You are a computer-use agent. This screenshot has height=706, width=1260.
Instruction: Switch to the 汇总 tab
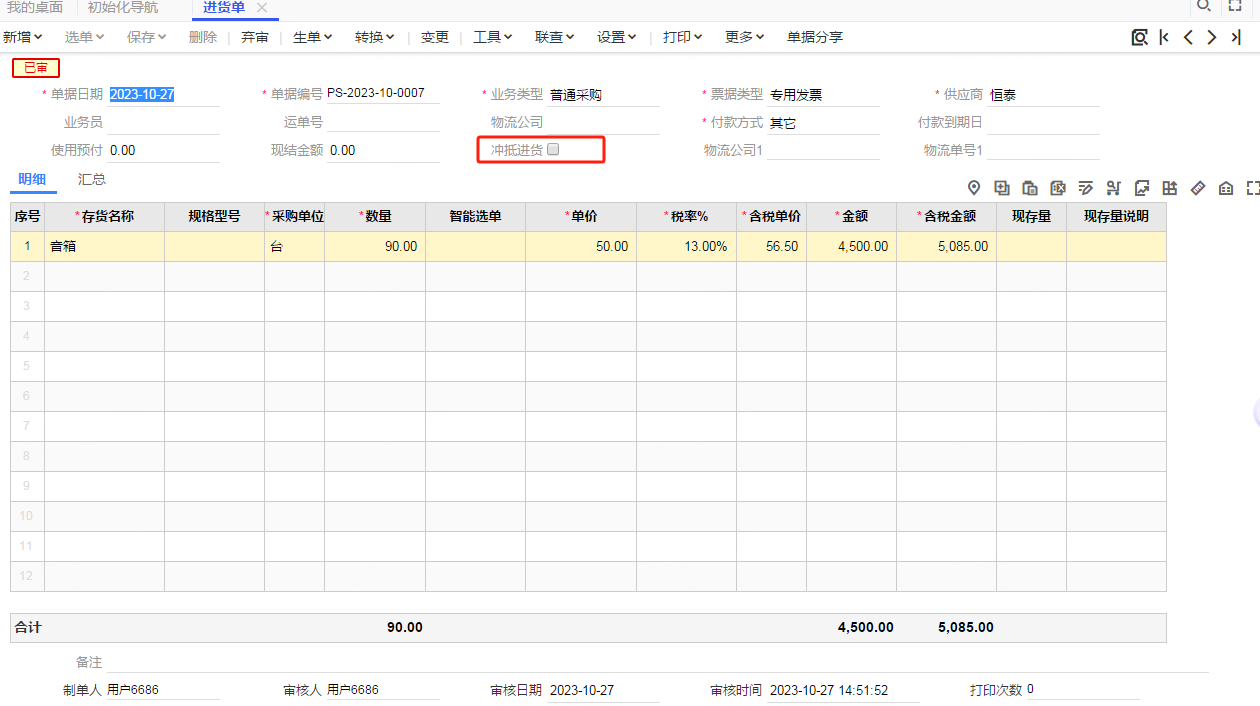tap(92, 179)
